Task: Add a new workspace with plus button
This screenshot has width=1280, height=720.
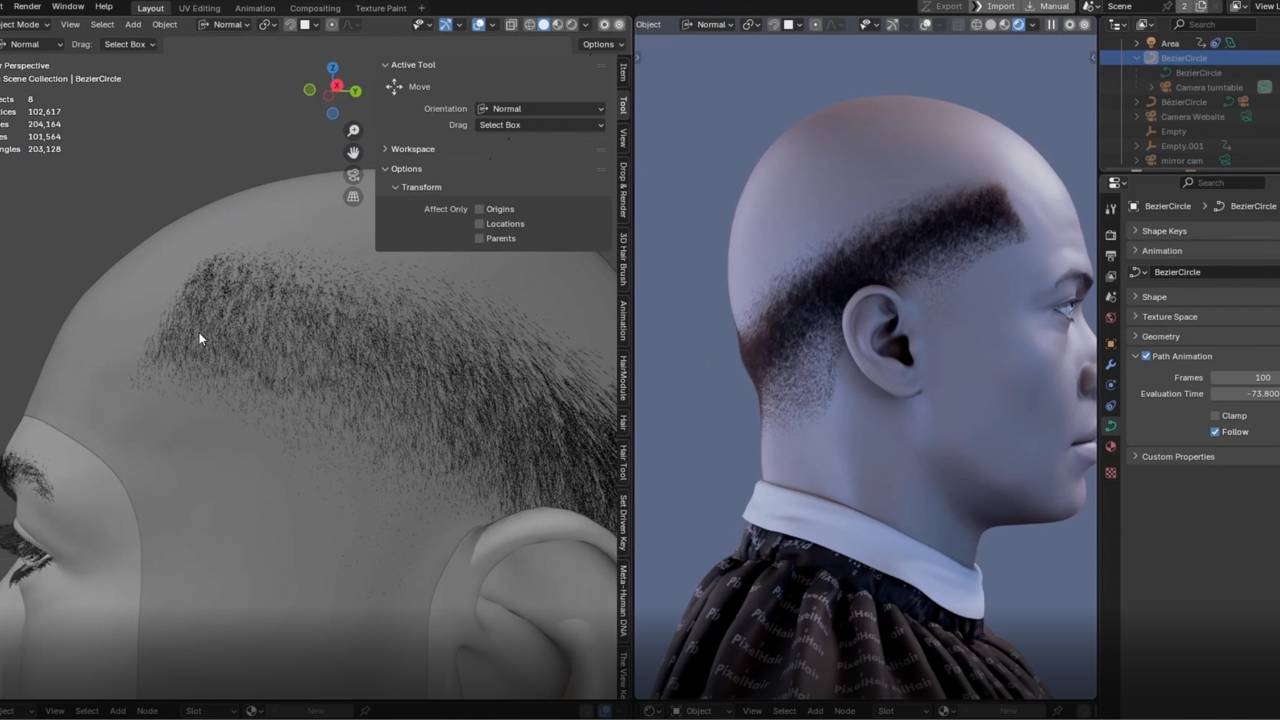Action: tap(421, 8)
